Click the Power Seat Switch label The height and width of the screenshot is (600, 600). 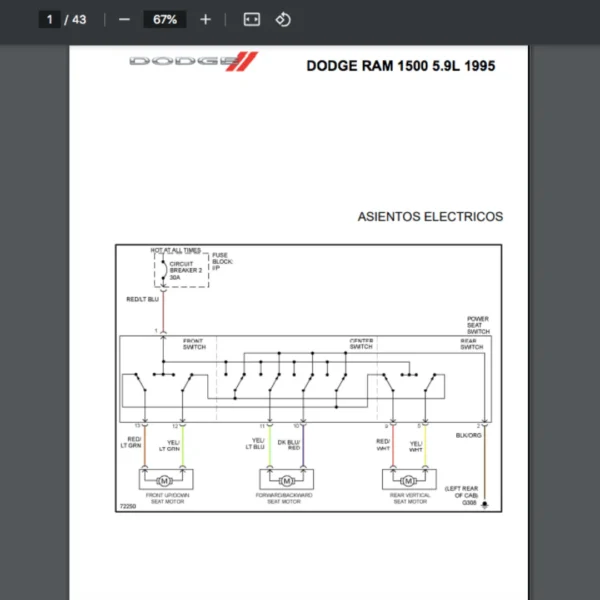(478, 325)
